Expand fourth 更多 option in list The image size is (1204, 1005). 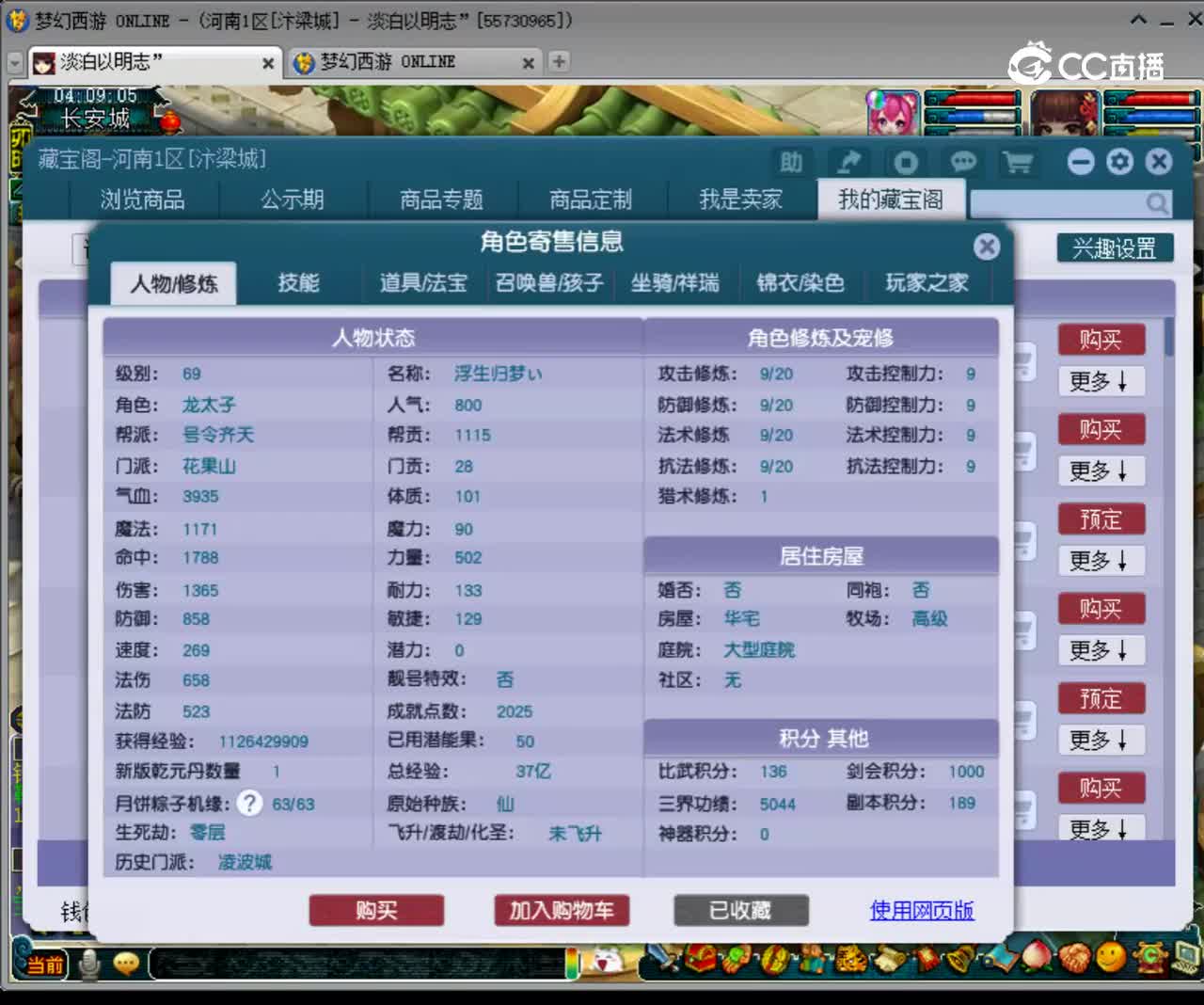tap(1101, 650)
